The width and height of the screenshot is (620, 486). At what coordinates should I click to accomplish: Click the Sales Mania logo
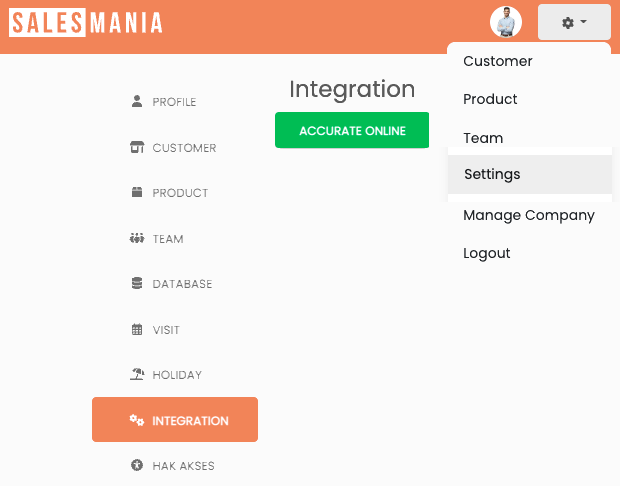(86, 23)
